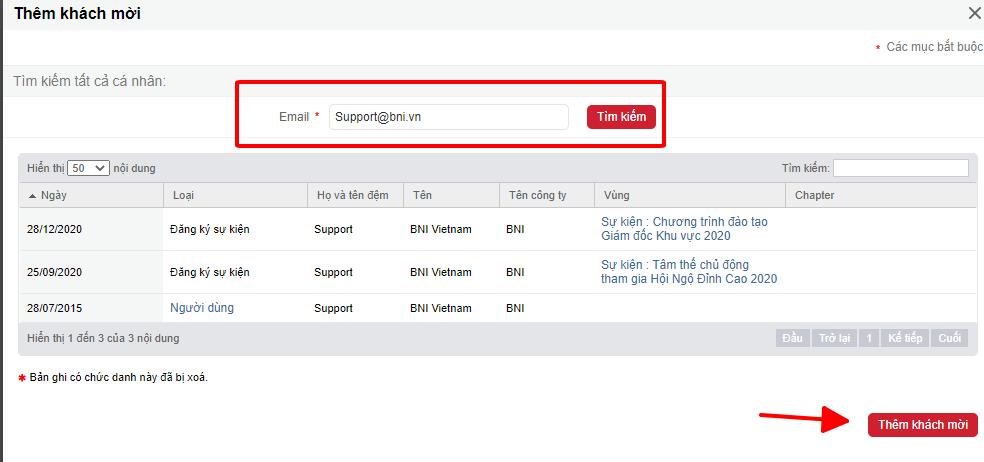Sort by Họ và tên đệm column
The image size is (984, 462).
[355, 195]
